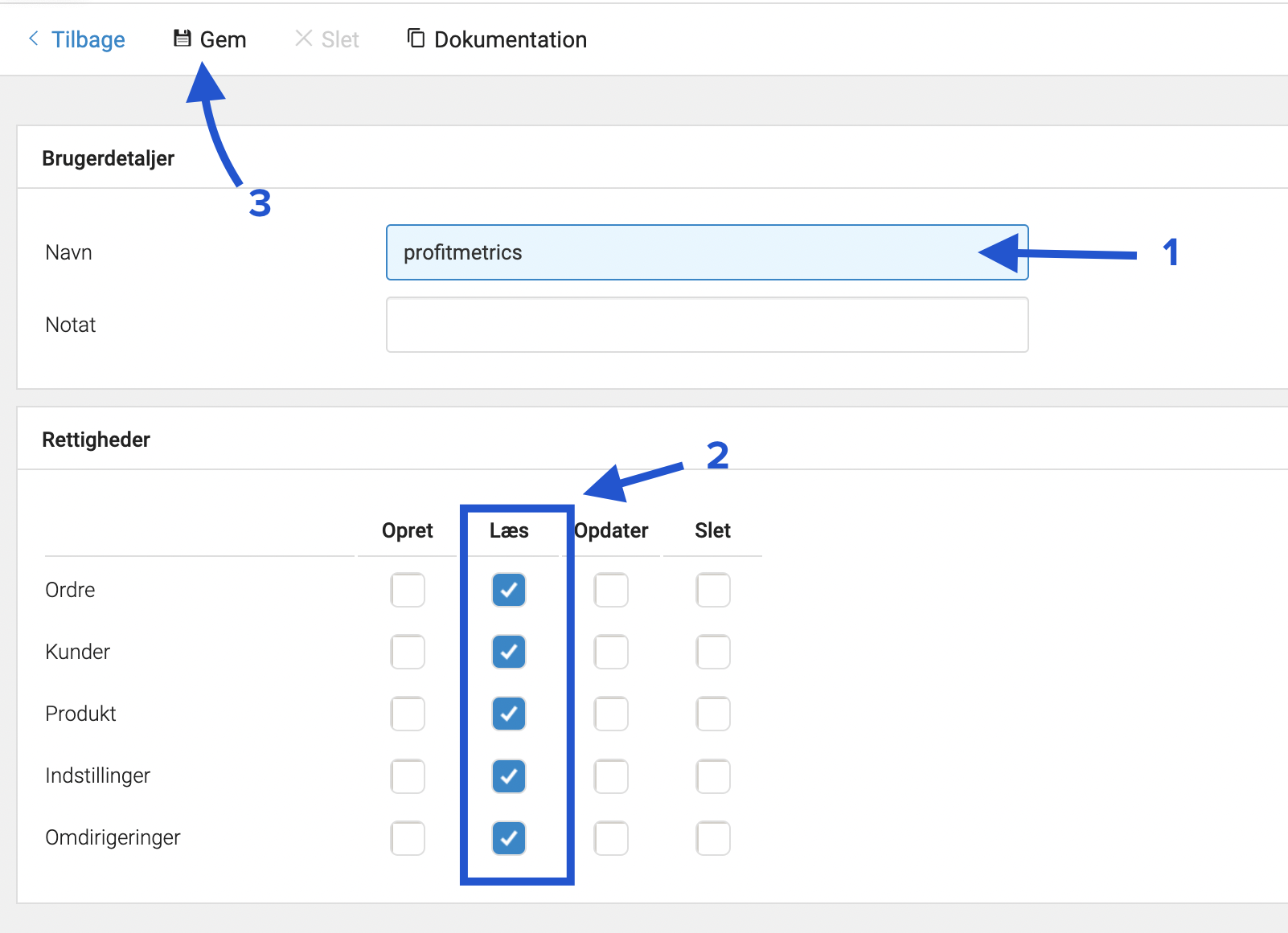
Task: Click the Kunder row label
Action: 77,652
